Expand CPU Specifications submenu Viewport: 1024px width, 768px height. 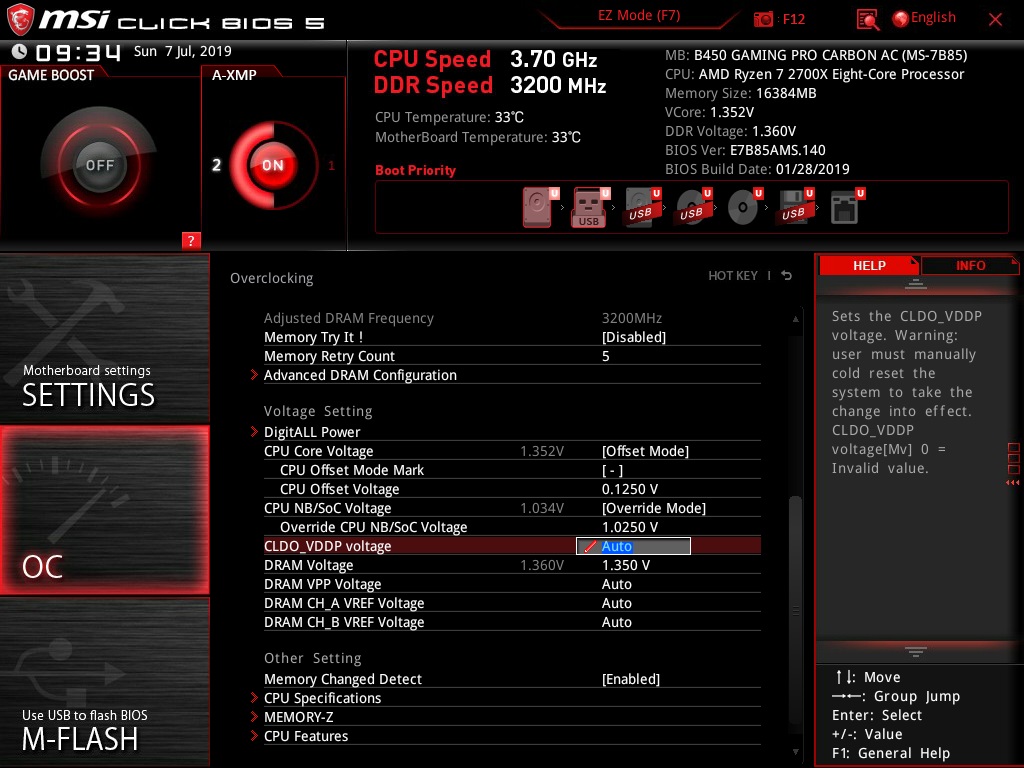(x=322, y=698)
